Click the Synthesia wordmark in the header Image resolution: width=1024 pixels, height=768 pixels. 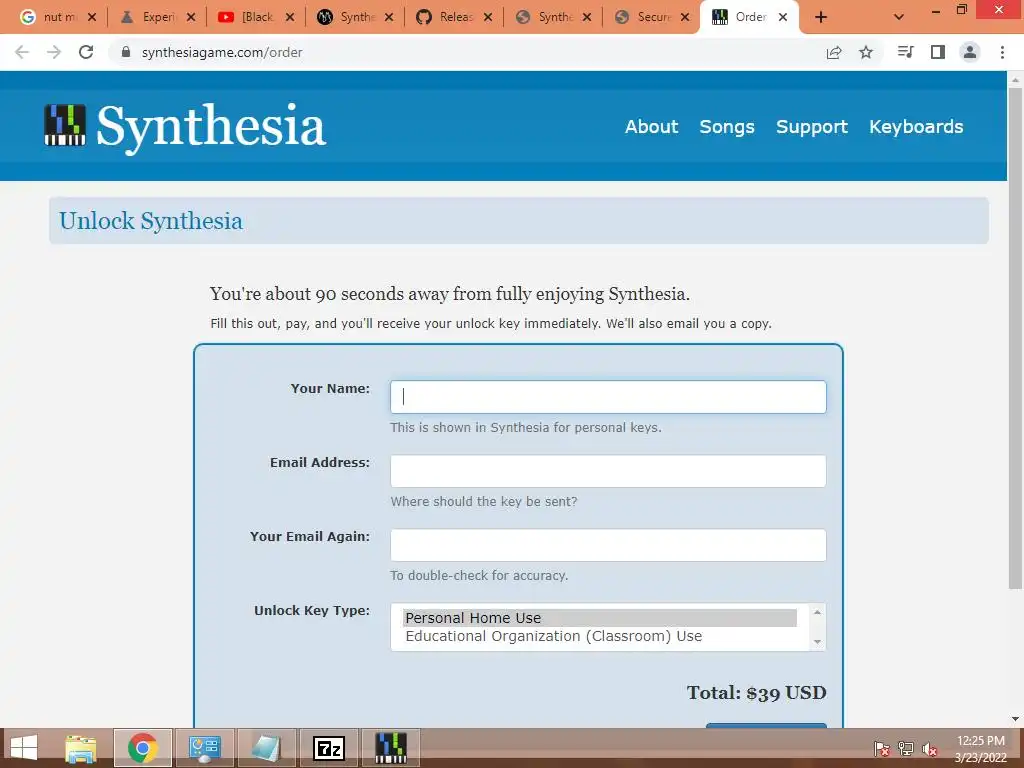coord(211,127)
